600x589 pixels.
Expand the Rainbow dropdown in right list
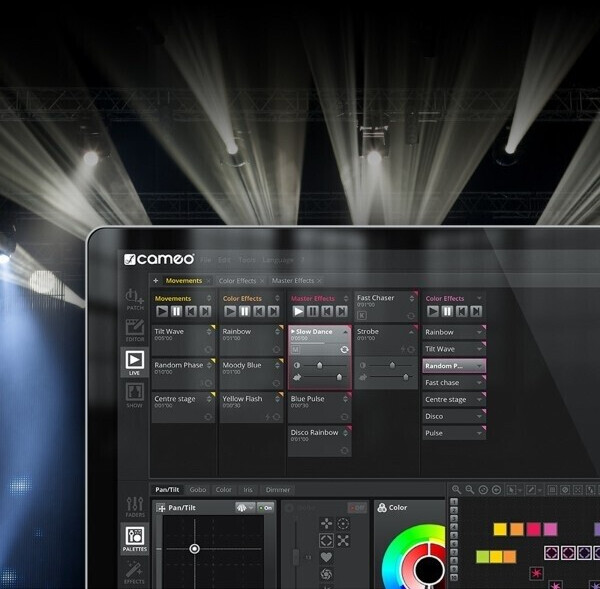coord(480,332)
